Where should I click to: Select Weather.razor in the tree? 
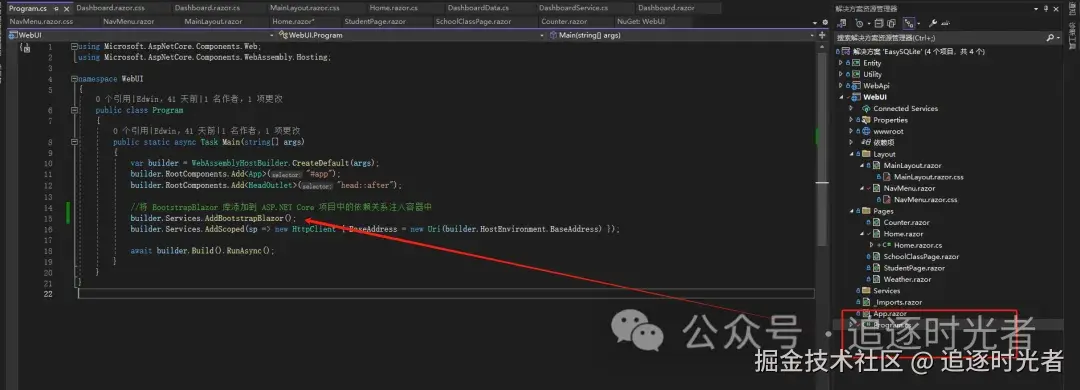[x=907, y=279]
